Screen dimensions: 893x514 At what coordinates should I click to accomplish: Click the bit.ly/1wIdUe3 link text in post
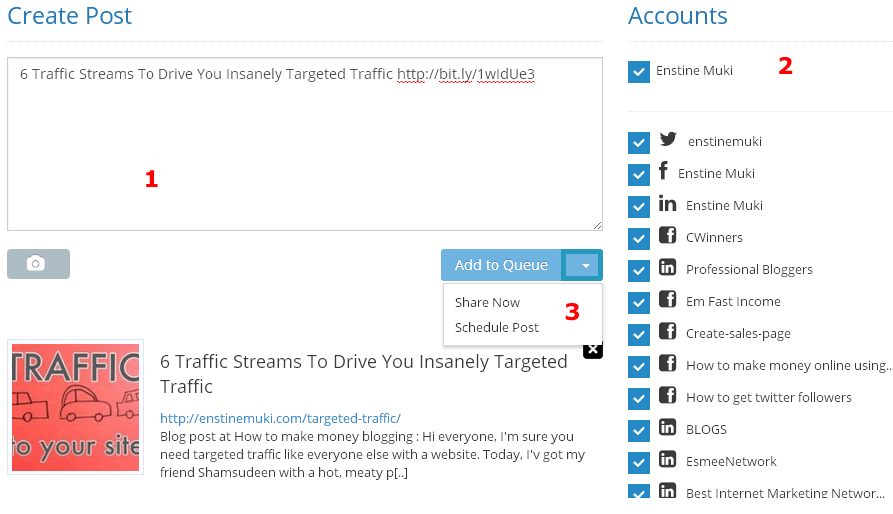[x=466, y=74]
